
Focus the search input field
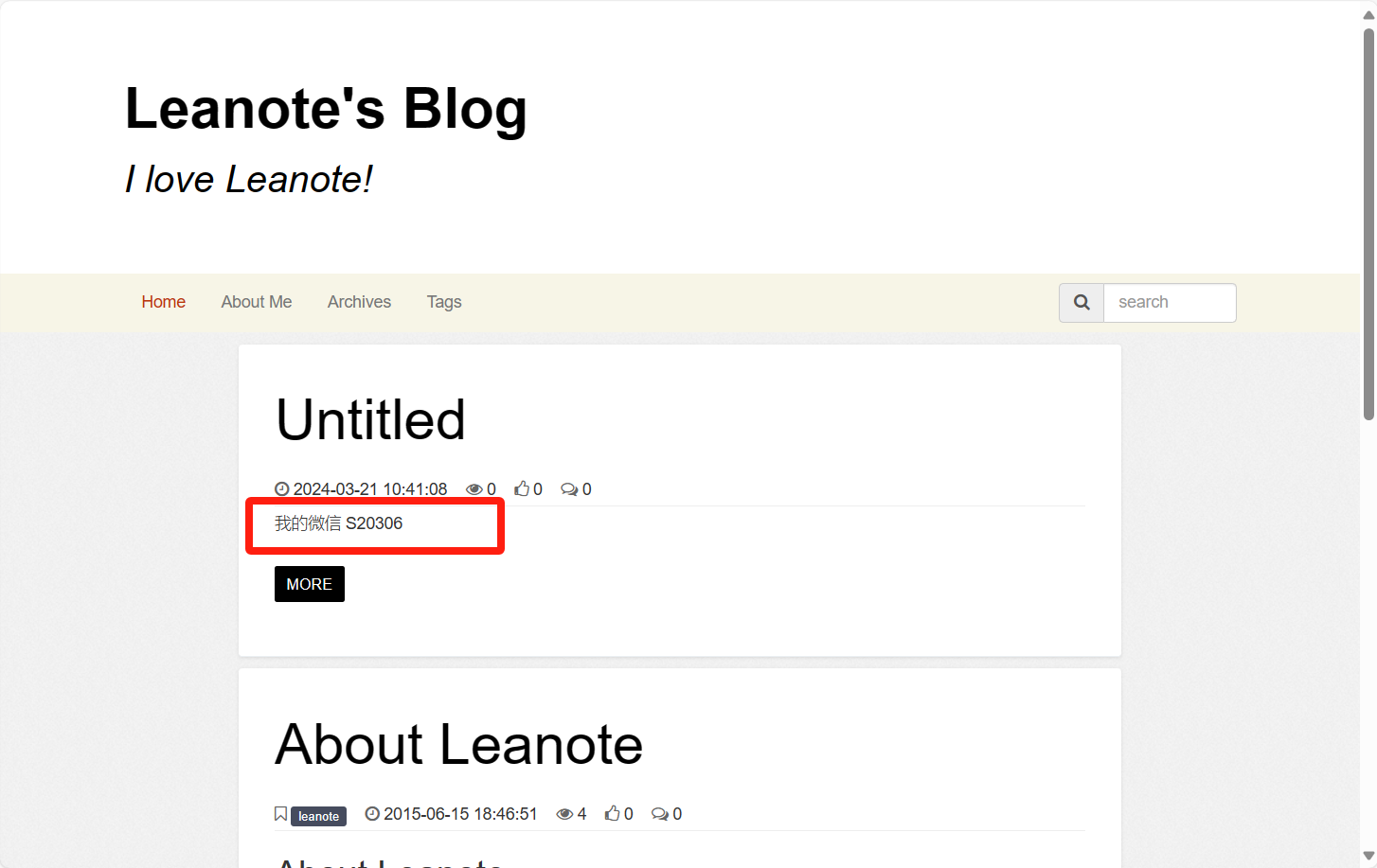tap(1170, 303)
